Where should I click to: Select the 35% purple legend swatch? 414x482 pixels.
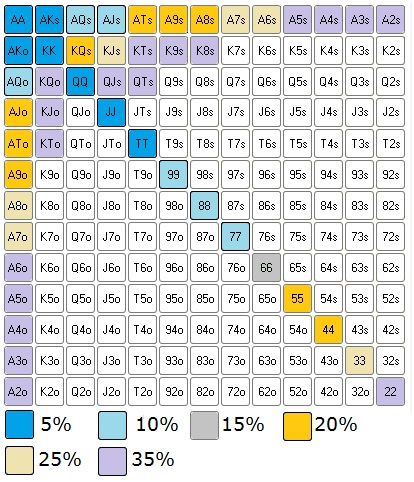[112, 461]
